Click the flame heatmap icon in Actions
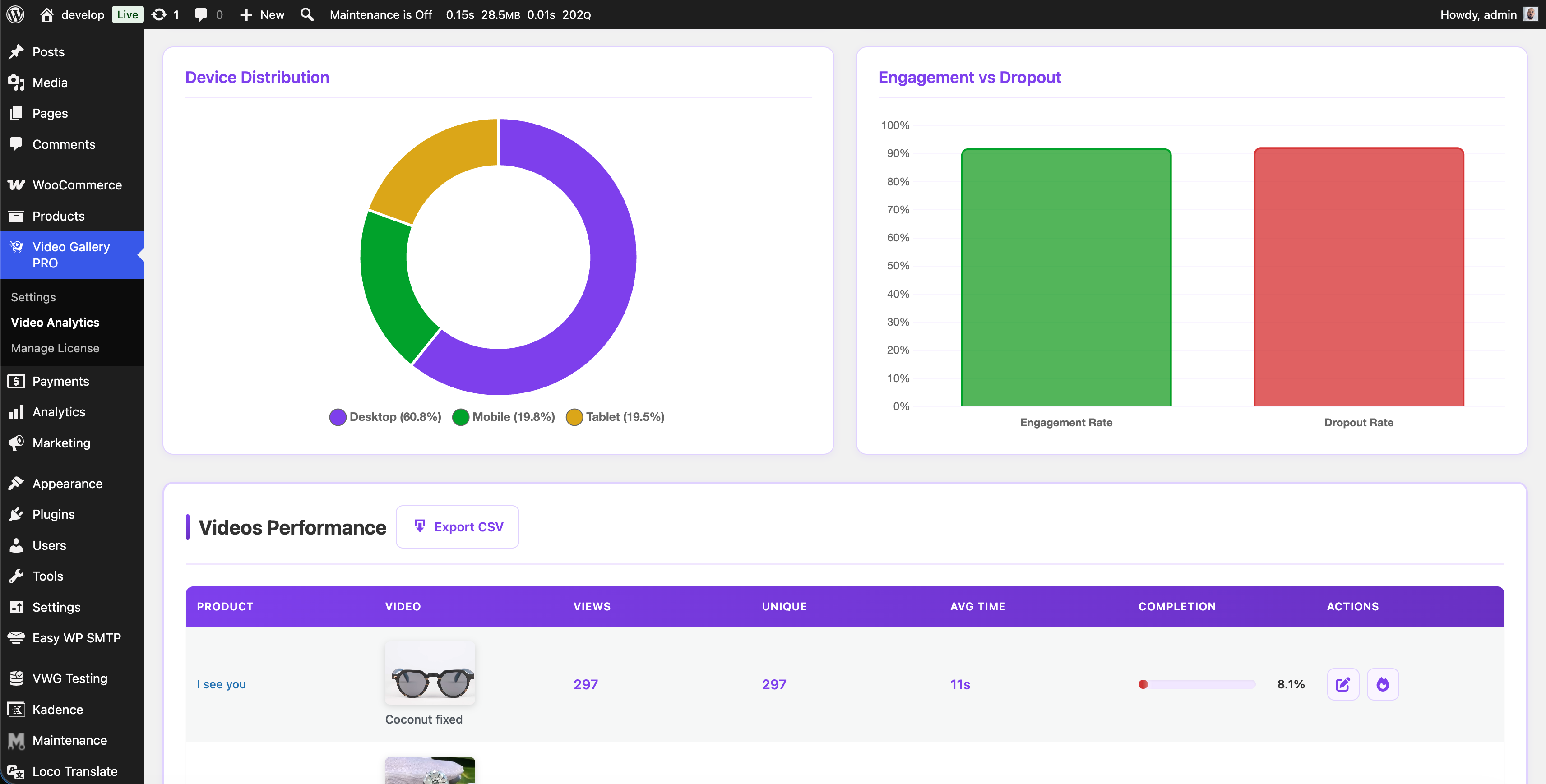The width and height of the screenshot is (1546, 784). point(1382,684)
